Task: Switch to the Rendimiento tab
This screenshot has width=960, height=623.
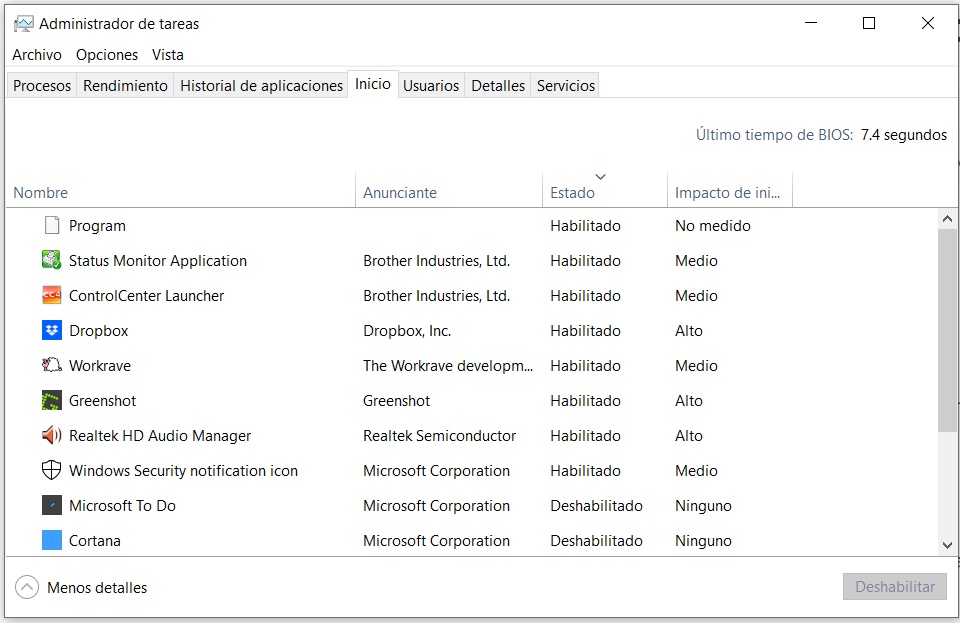Action: click(x=125, y=86)
